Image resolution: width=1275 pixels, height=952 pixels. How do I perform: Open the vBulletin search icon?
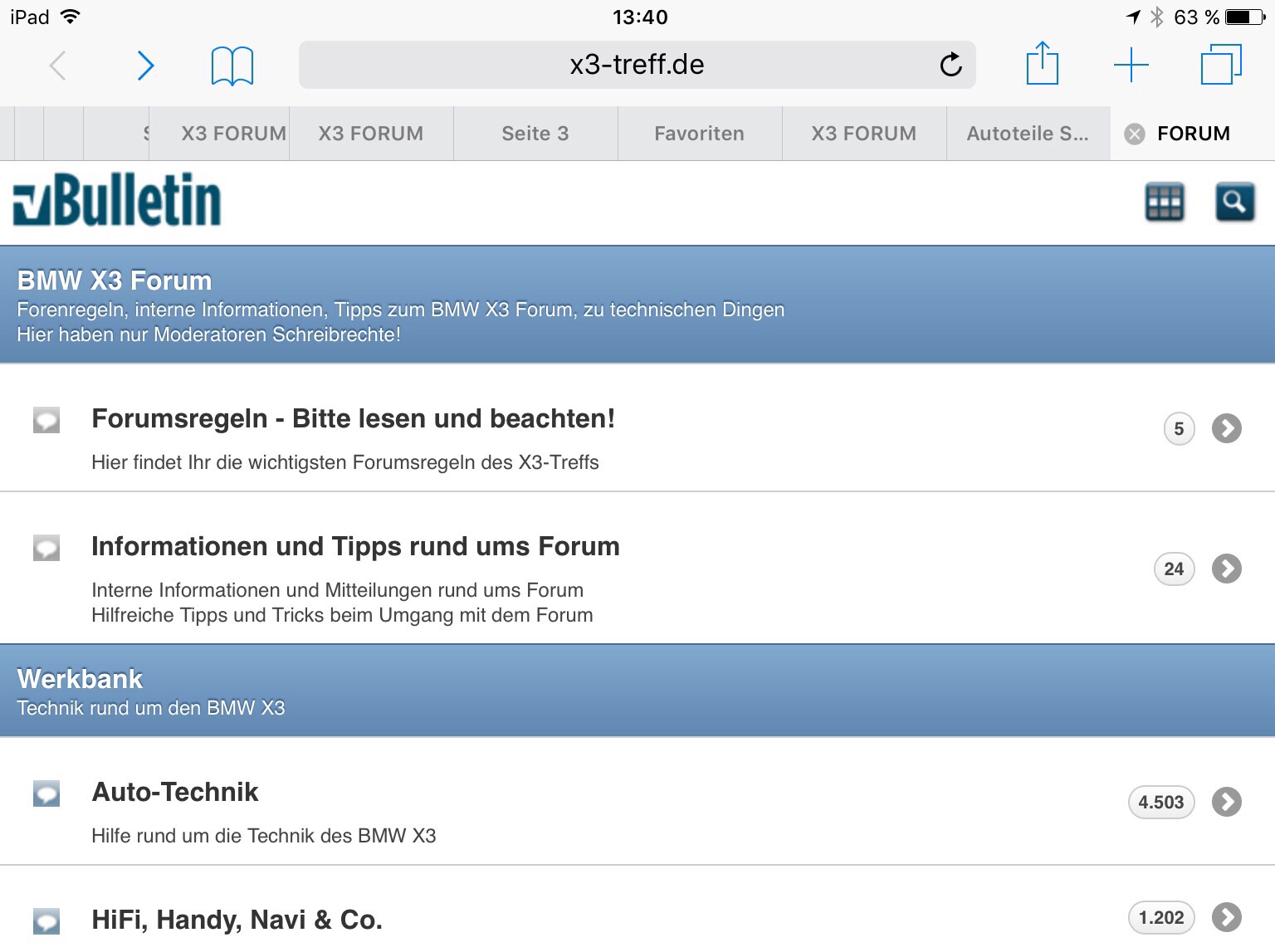(x=1234, y=202)
